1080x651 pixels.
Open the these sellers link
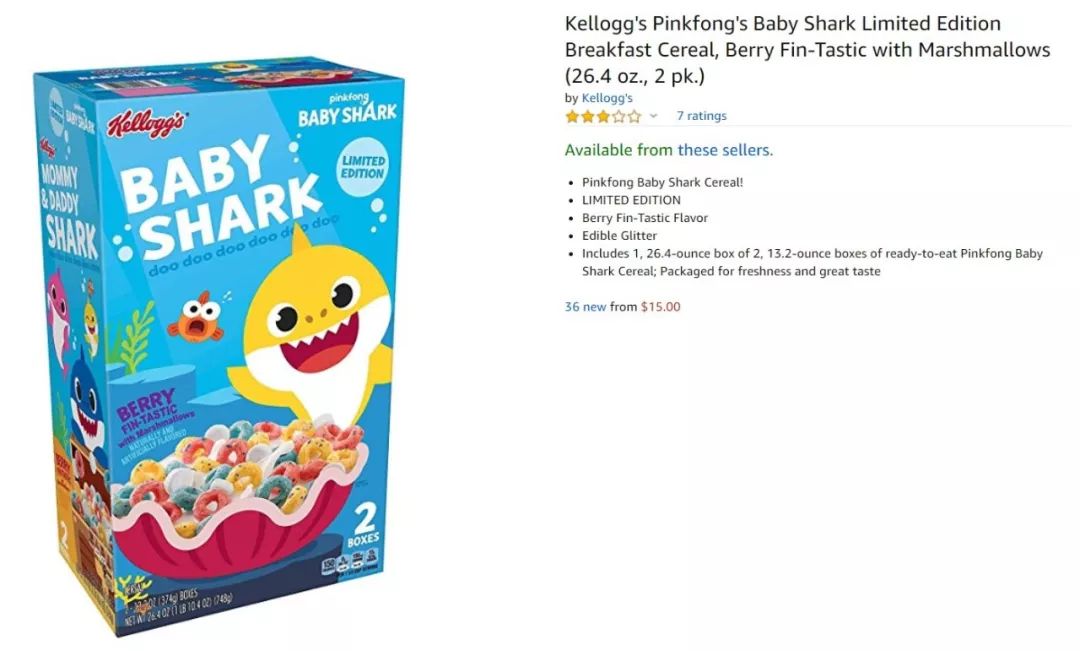pyautogui.click(x=725, y=150)
